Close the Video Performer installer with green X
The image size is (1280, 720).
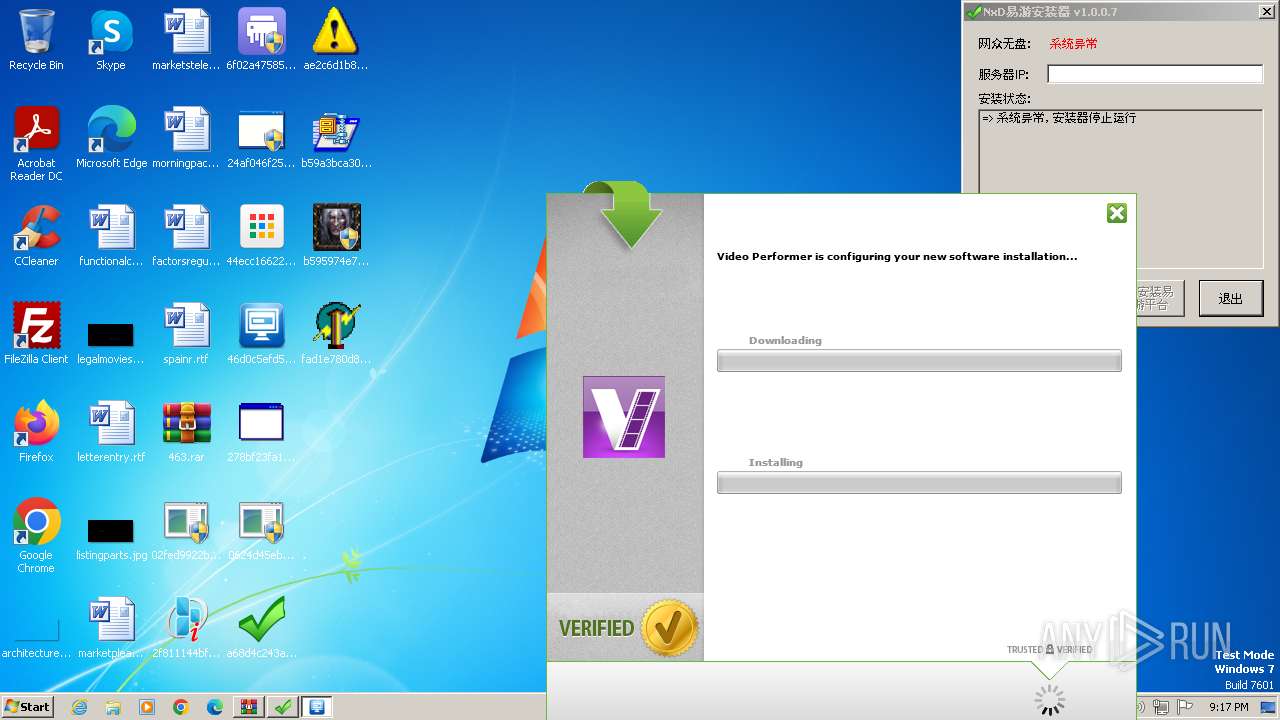click(1117, 213)
